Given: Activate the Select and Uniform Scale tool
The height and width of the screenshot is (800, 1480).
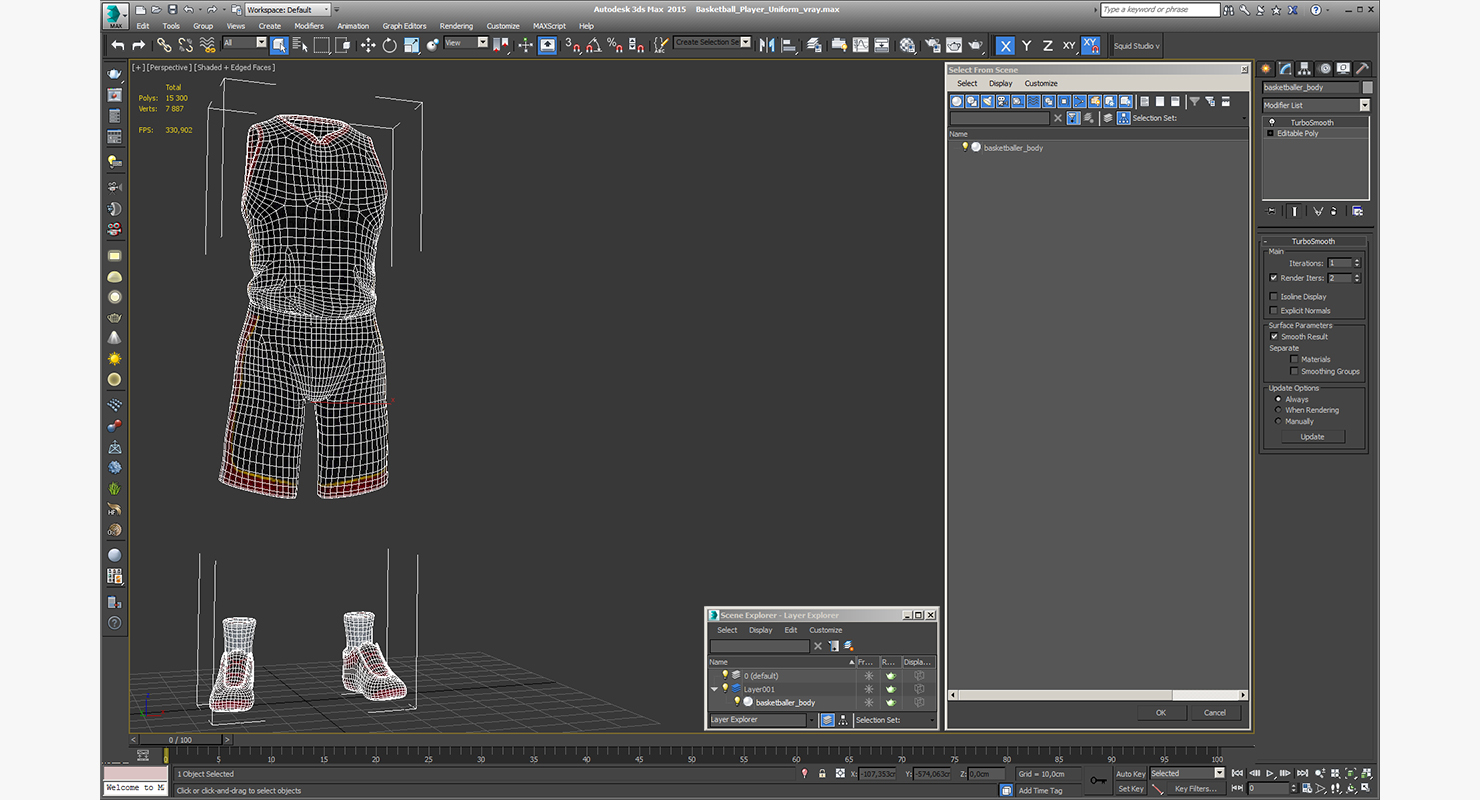Looking at the screenshot, I should coord(411,45).
